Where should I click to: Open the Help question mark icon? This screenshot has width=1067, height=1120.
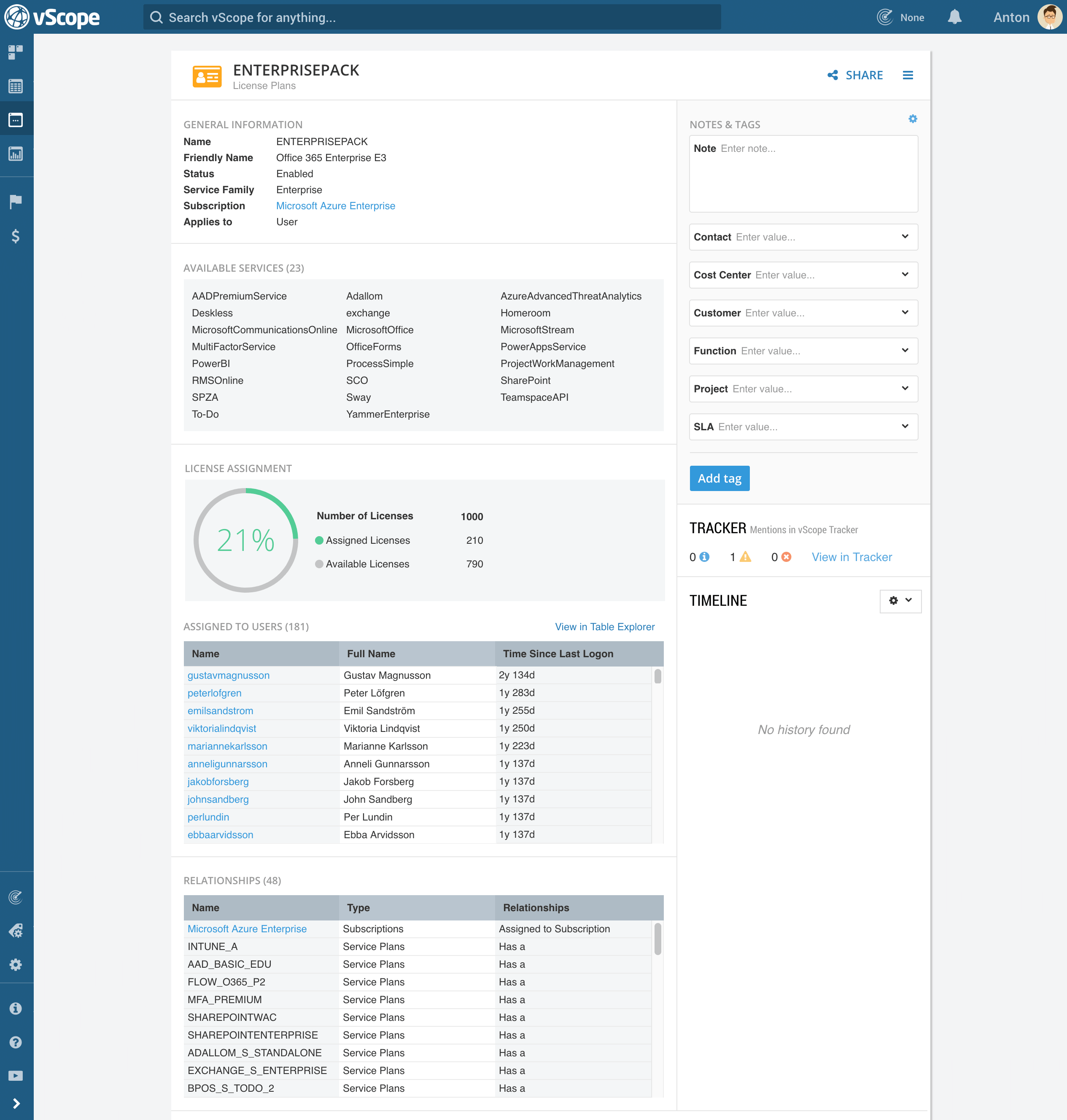(16, 1042)
